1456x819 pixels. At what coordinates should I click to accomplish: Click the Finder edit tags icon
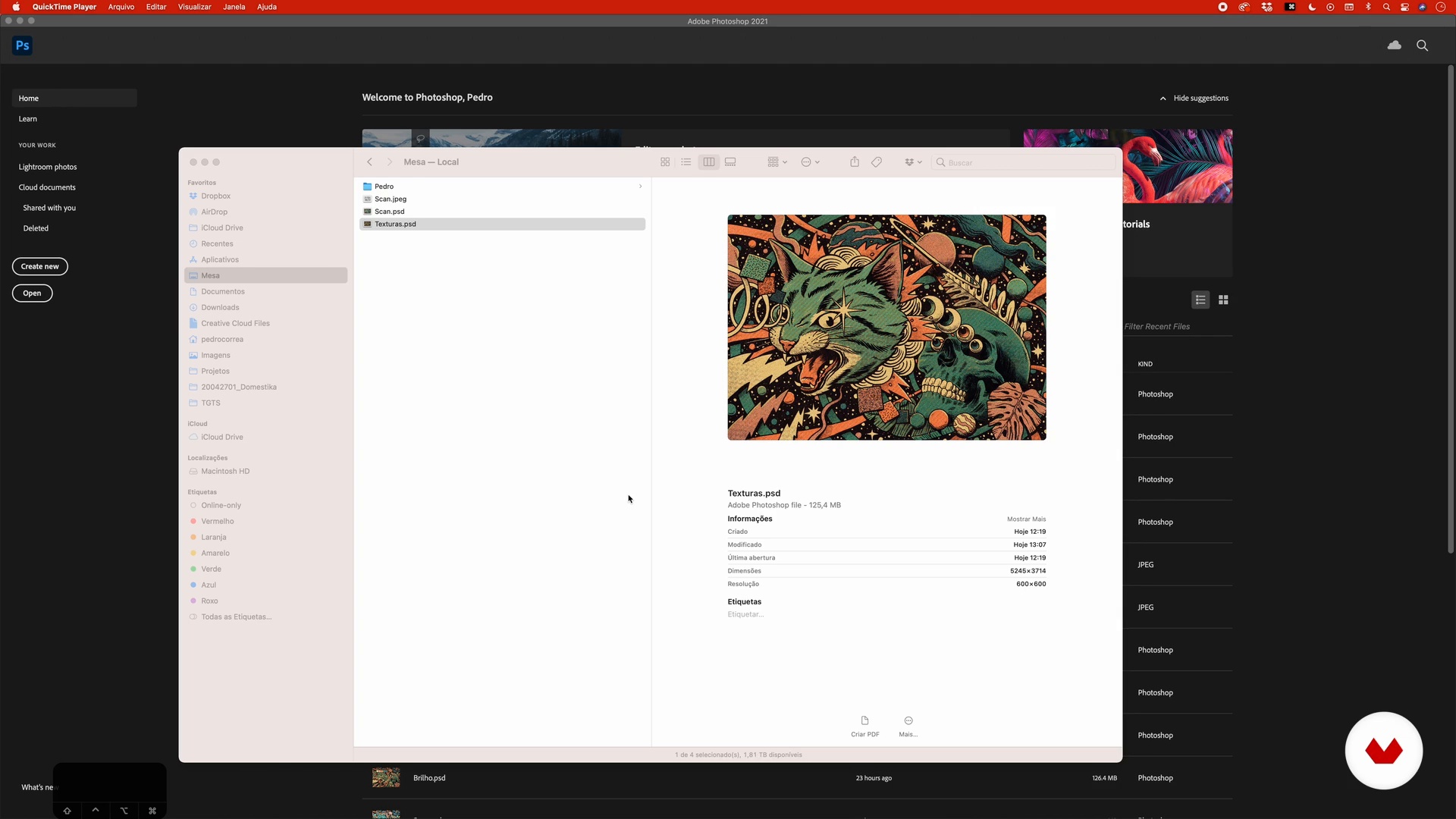pyautogui.click(x=877, y=162)
